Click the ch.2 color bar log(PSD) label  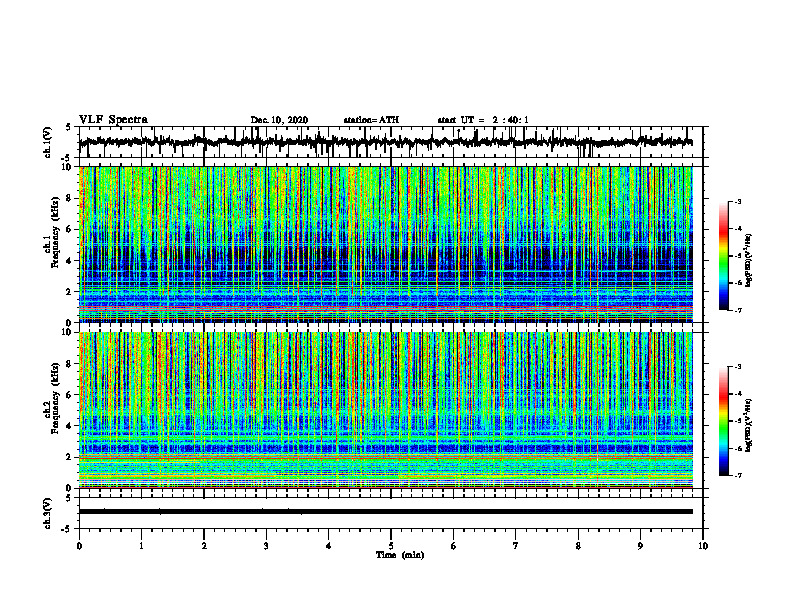[x=749, y=426]
